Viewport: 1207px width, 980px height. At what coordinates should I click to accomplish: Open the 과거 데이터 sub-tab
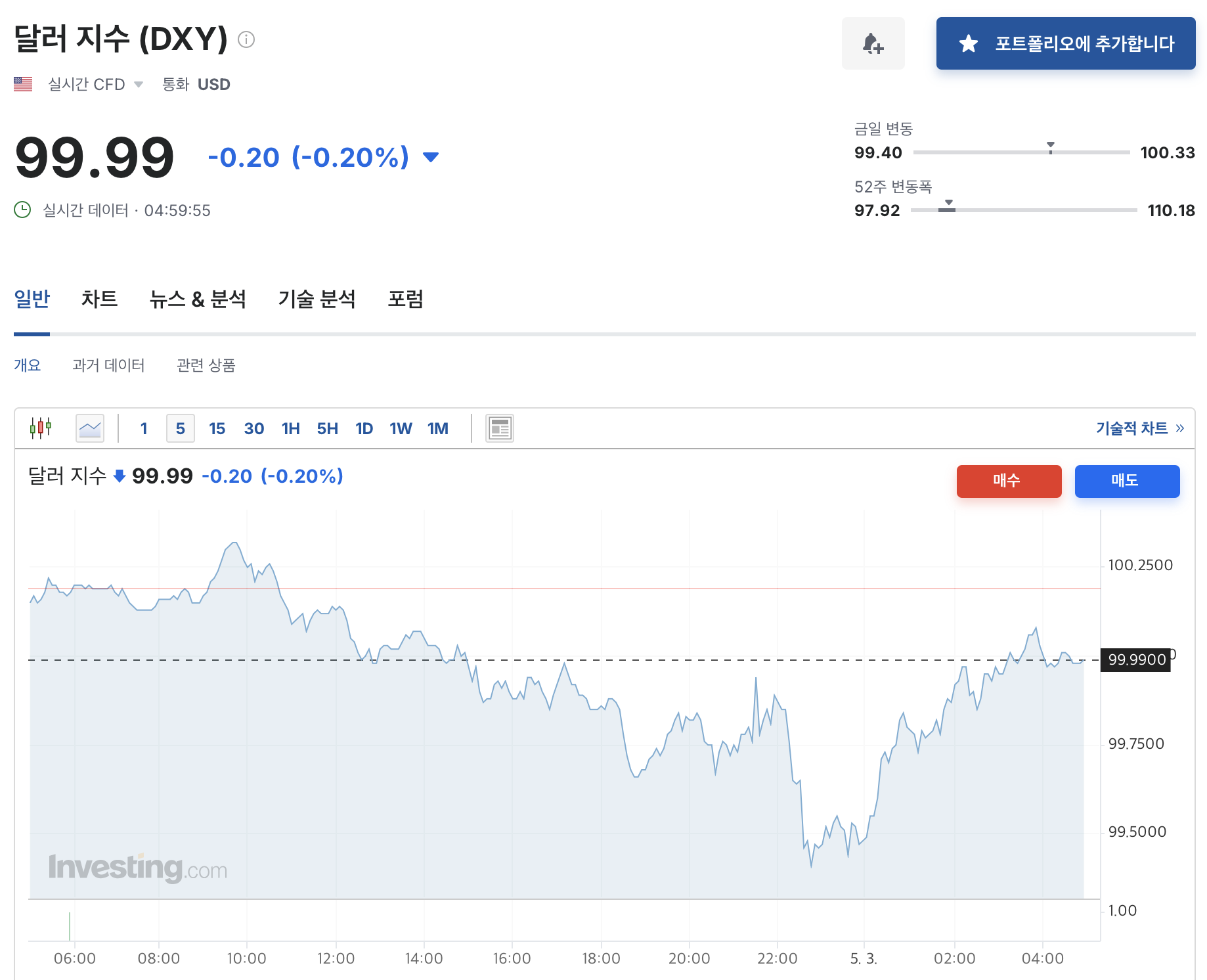coord(108,365)
